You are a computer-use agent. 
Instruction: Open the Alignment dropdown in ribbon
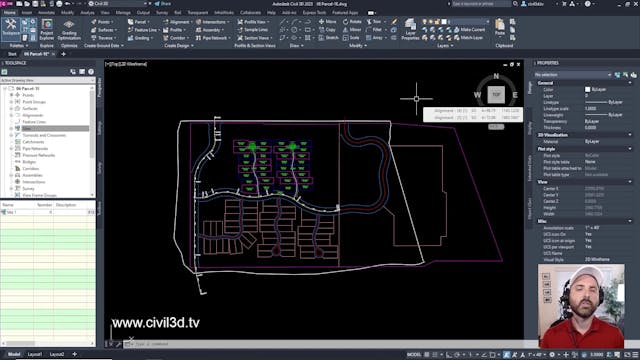click(x=178, y=22)
